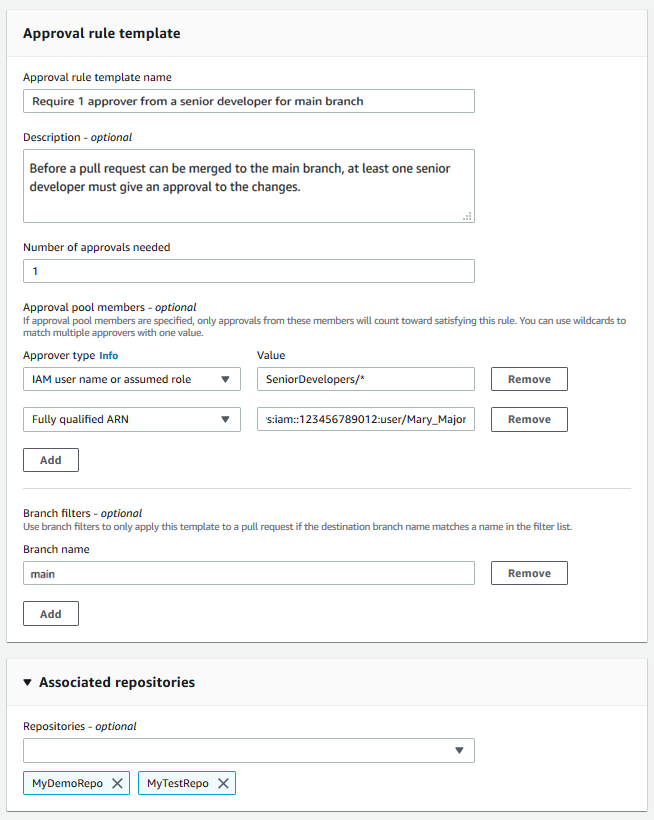Select the approval rule template name field
The image size is (654, 820).
pos(248,101)
